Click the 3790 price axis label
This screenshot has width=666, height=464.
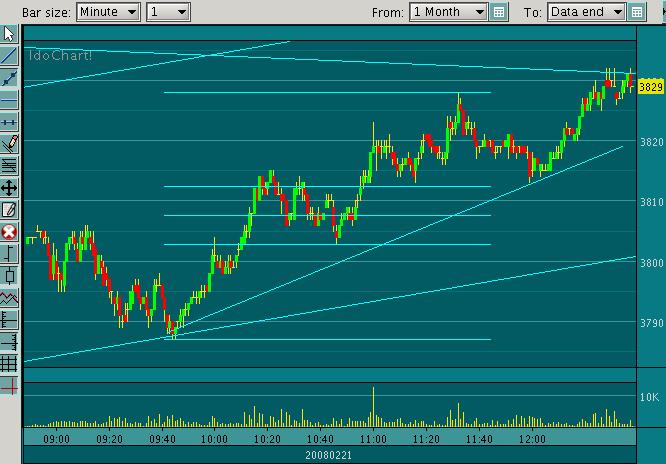[652, 323]
